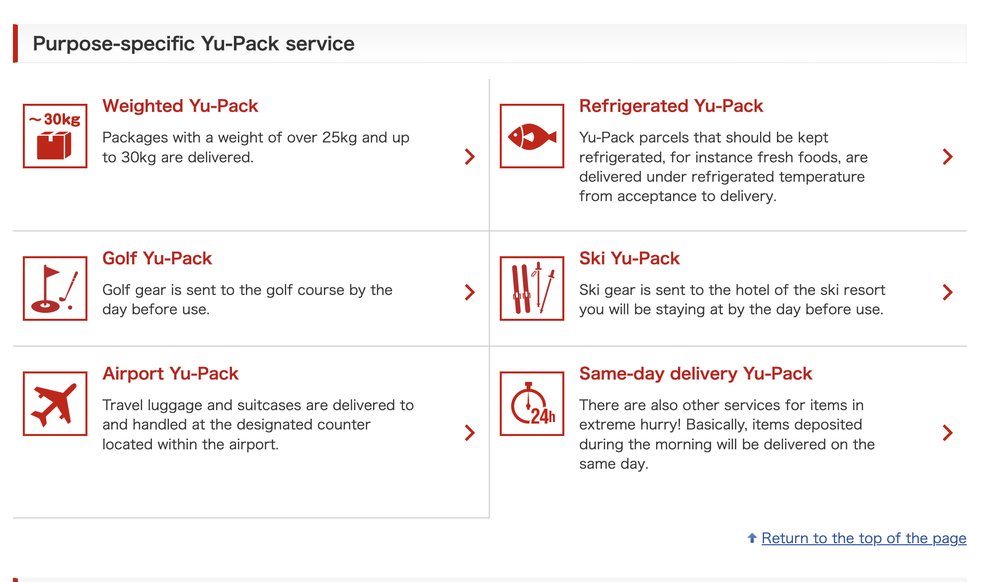Select the golf flag icon

tap(54, 286)
